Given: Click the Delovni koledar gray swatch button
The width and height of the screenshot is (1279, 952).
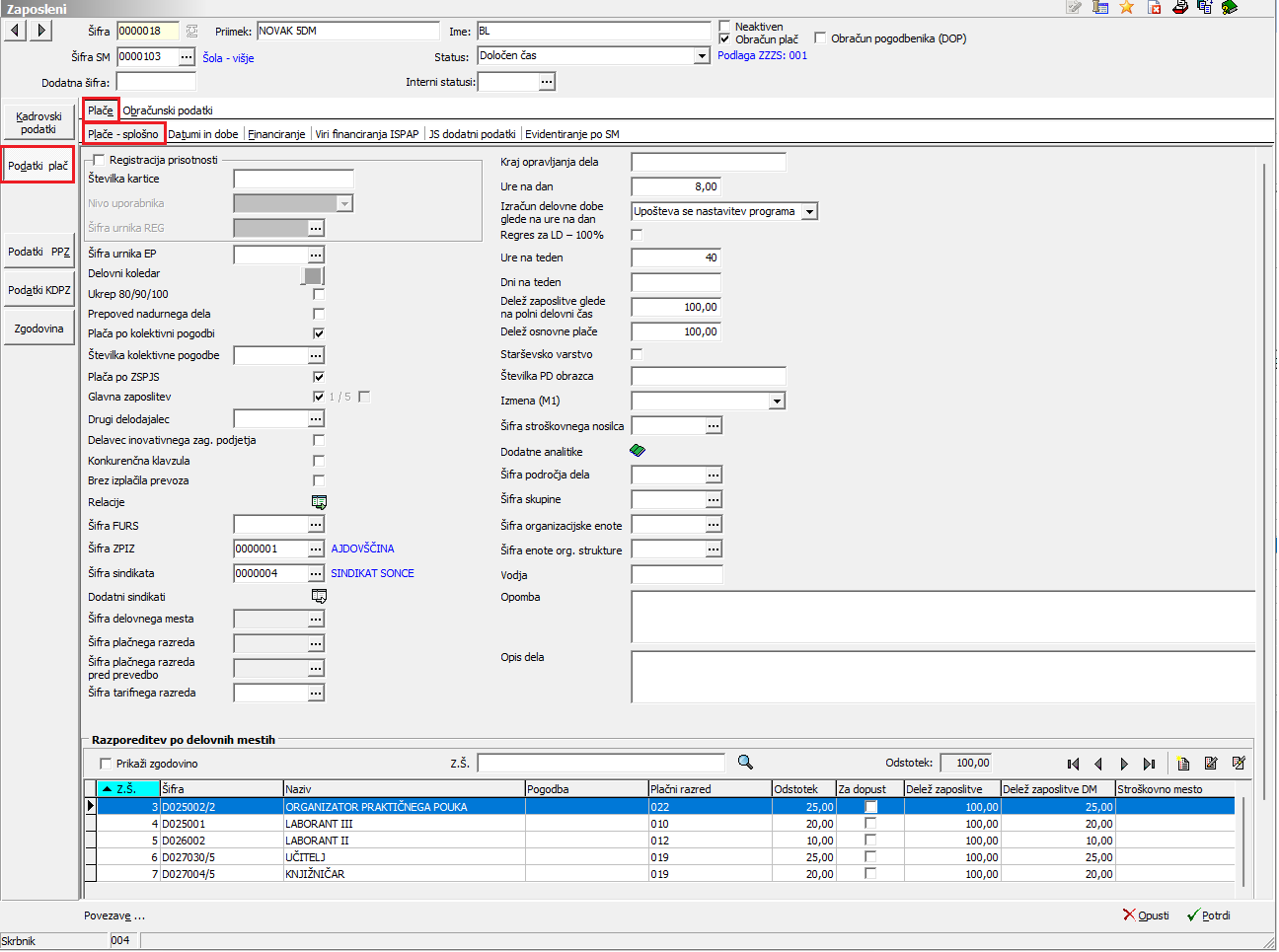Looking at the screenshot, I should (x=312, y=275).
